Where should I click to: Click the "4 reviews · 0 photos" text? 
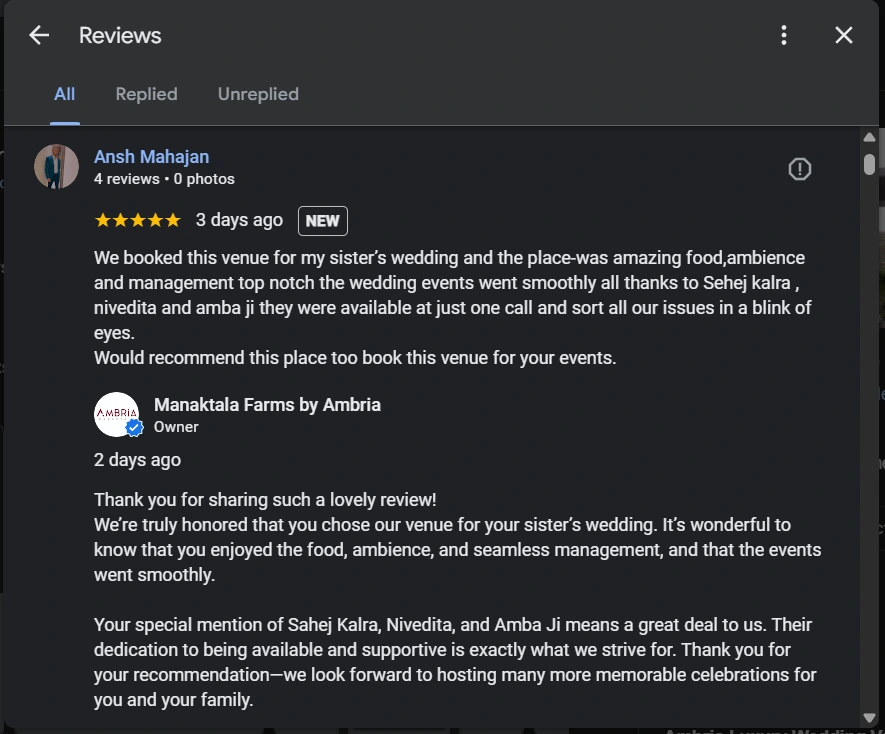[164, 179]
